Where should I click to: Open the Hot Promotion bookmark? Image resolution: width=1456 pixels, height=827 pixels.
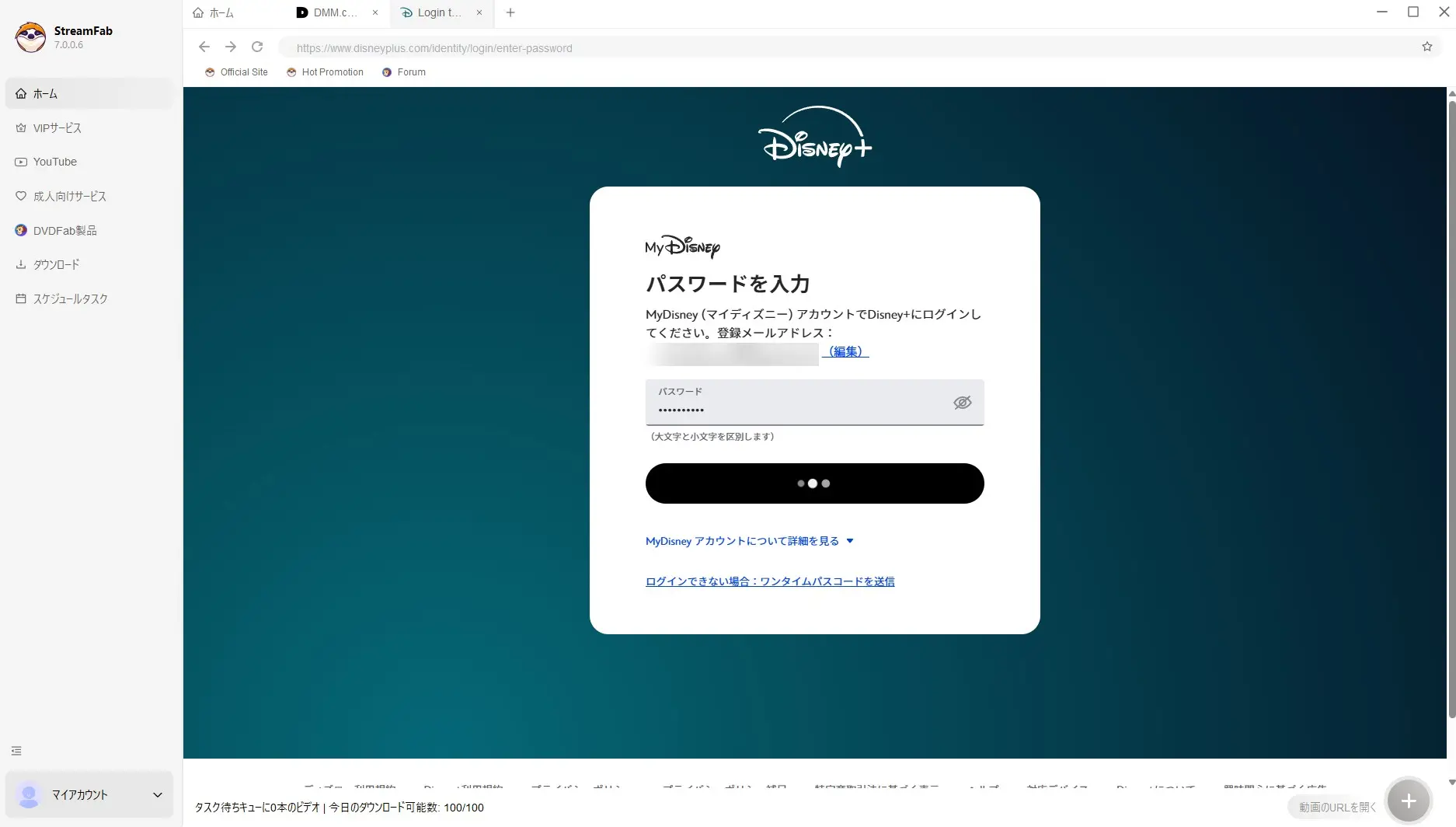pyautogui.click(x=325, y=72)
